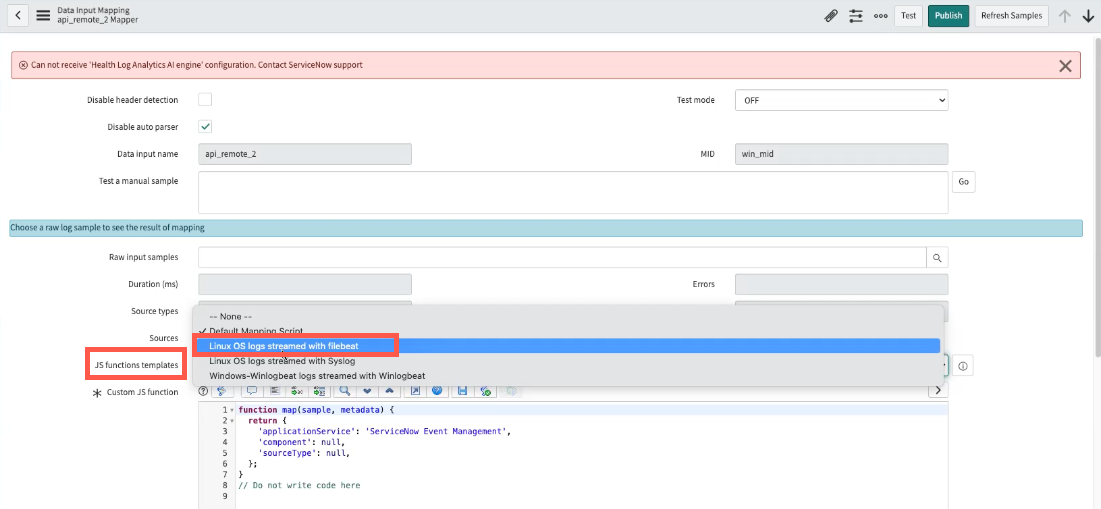Screen dimensions: 1101x509
Task: Click 'JS functions templates' label
Action: click(136, 365)
